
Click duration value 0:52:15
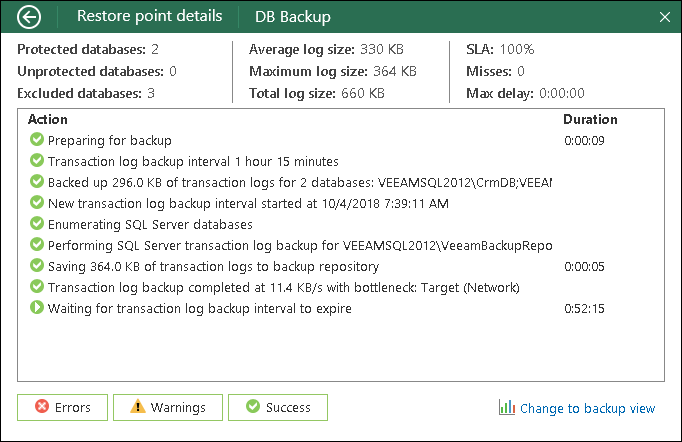[584, 308]
